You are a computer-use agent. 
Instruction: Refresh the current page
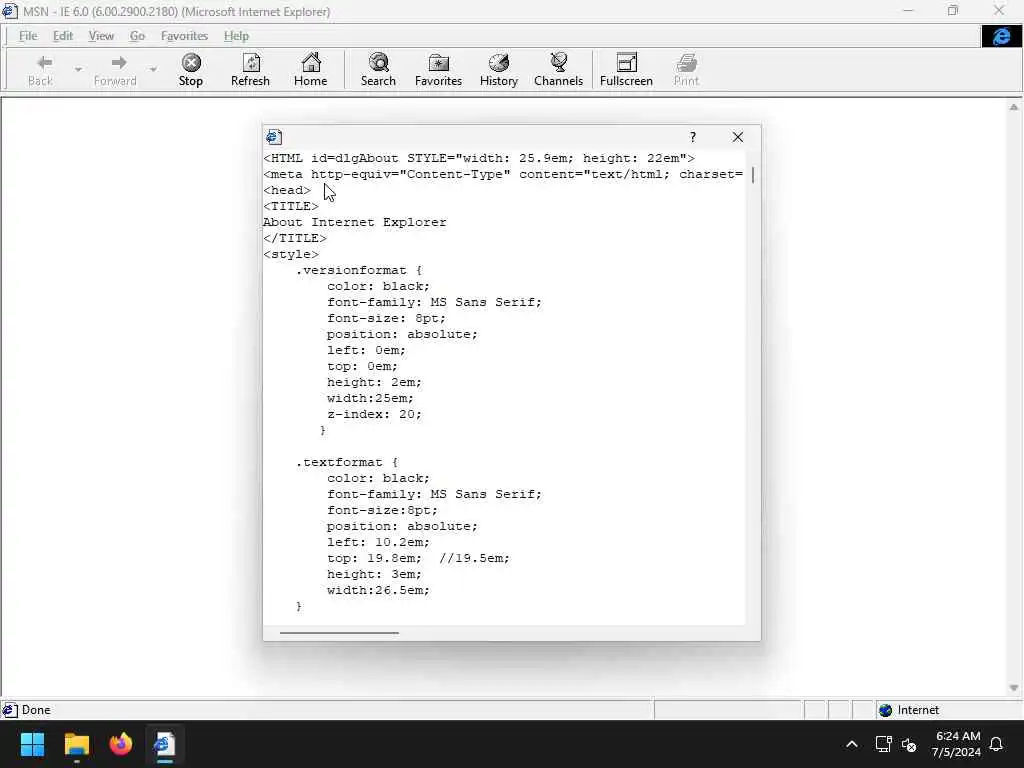[x=250, y=70]
